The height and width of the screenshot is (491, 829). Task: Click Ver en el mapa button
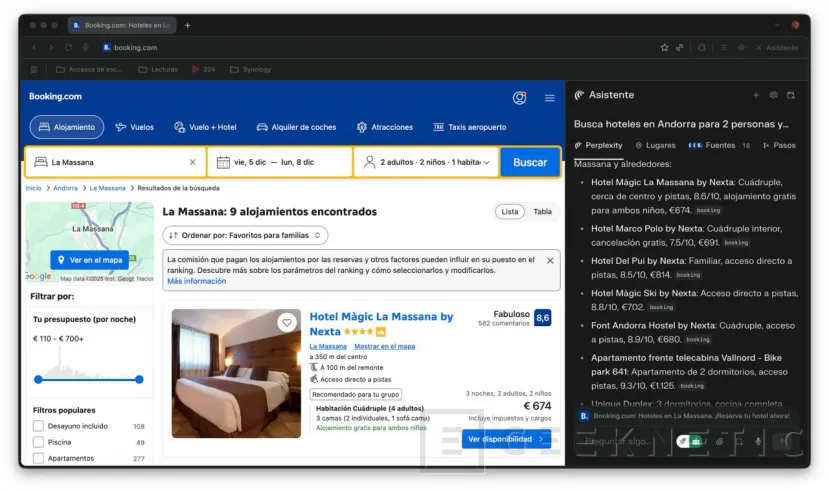[x=90, y=260]
